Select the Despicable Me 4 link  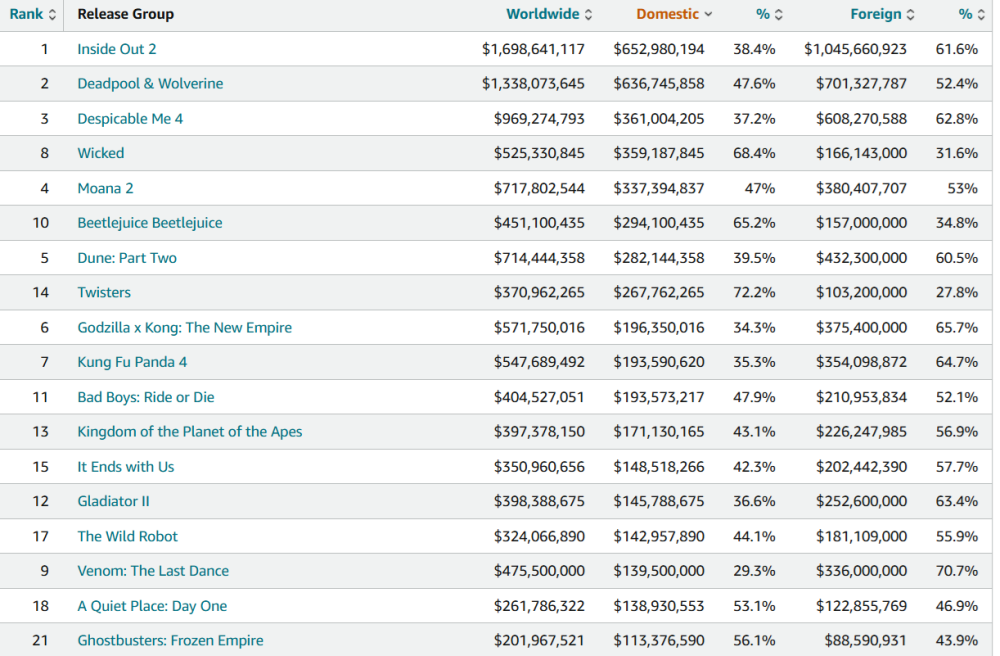tap(130, 119)
